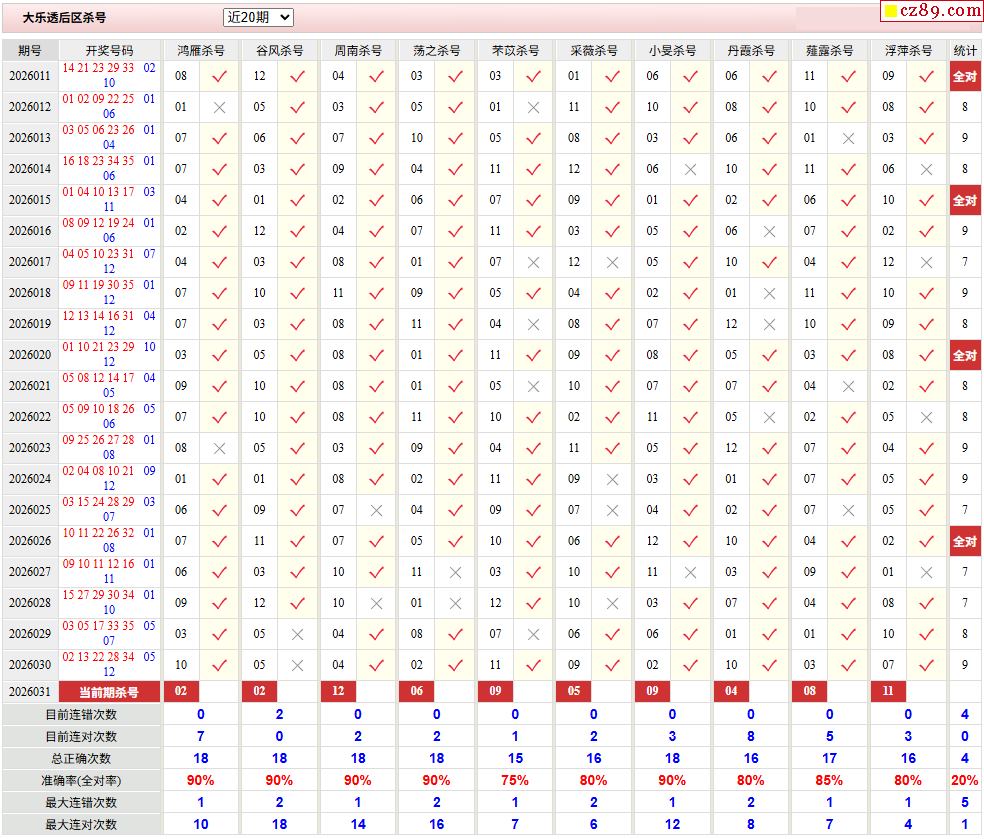Screen dimensions: 984x839
Task: Click the 统计 column header
Action: pyautogui.click(x=964, y=50)
